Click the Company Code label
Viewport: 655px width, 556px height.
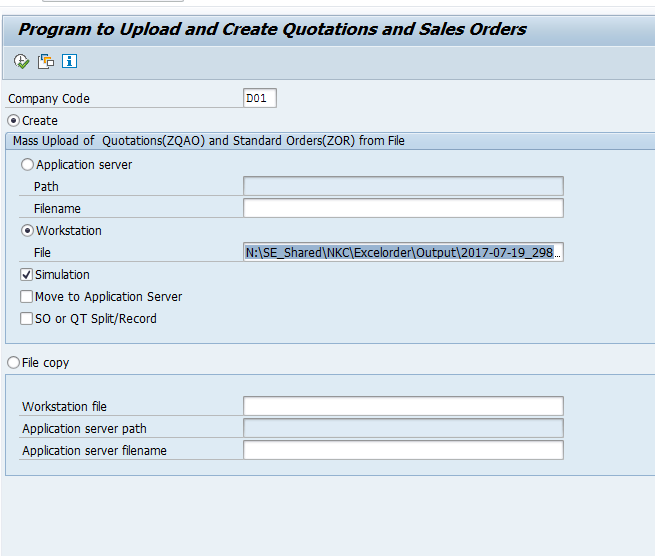coord(49,99)
